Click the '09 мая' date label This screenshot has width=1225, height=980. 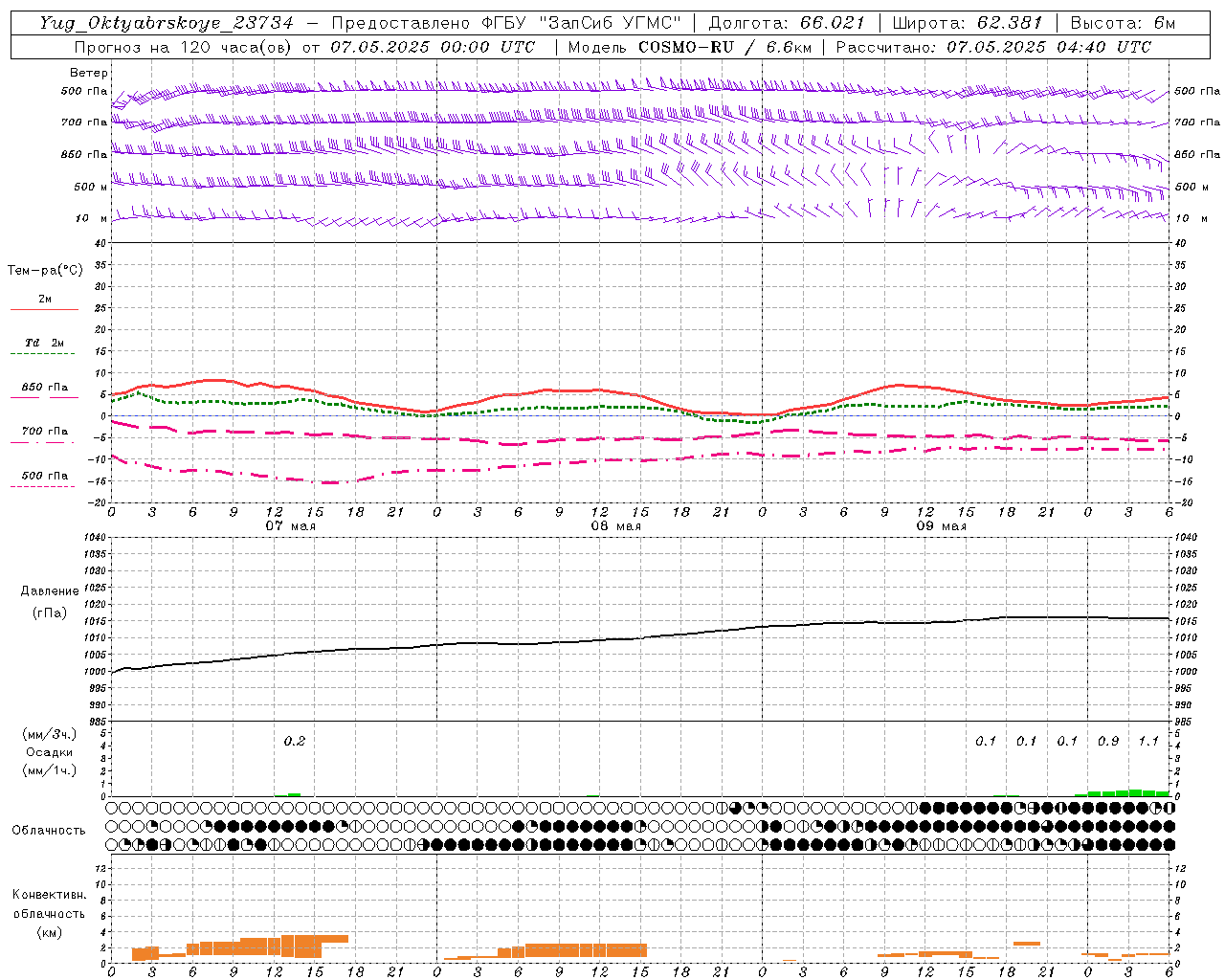tap(941, 526)
